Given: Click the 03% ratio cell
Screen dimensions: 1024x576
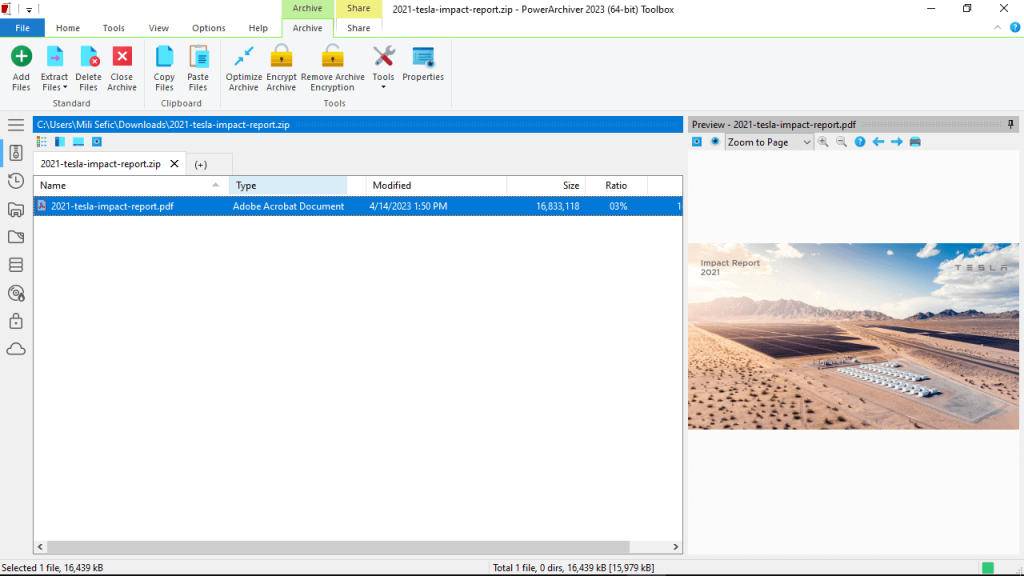Looking at the screenshot, I should pyautogui.click(x=618, y=206).
